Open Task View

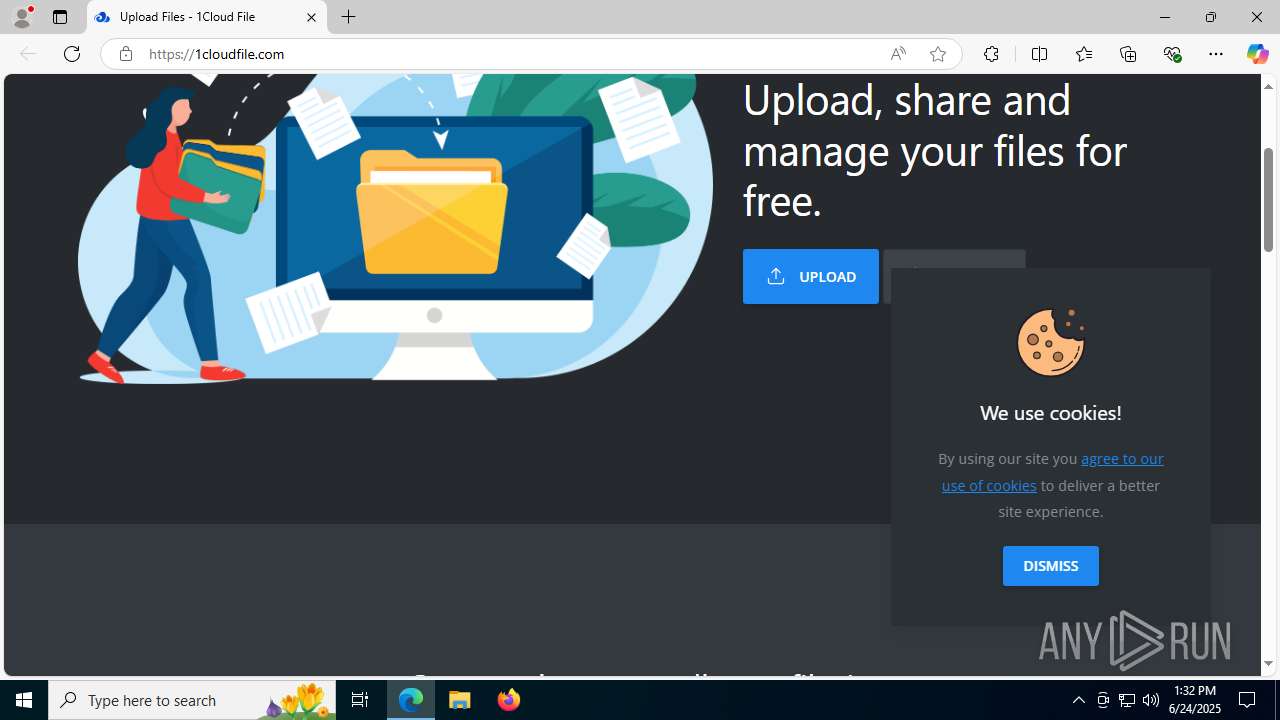tap(360, 700)
